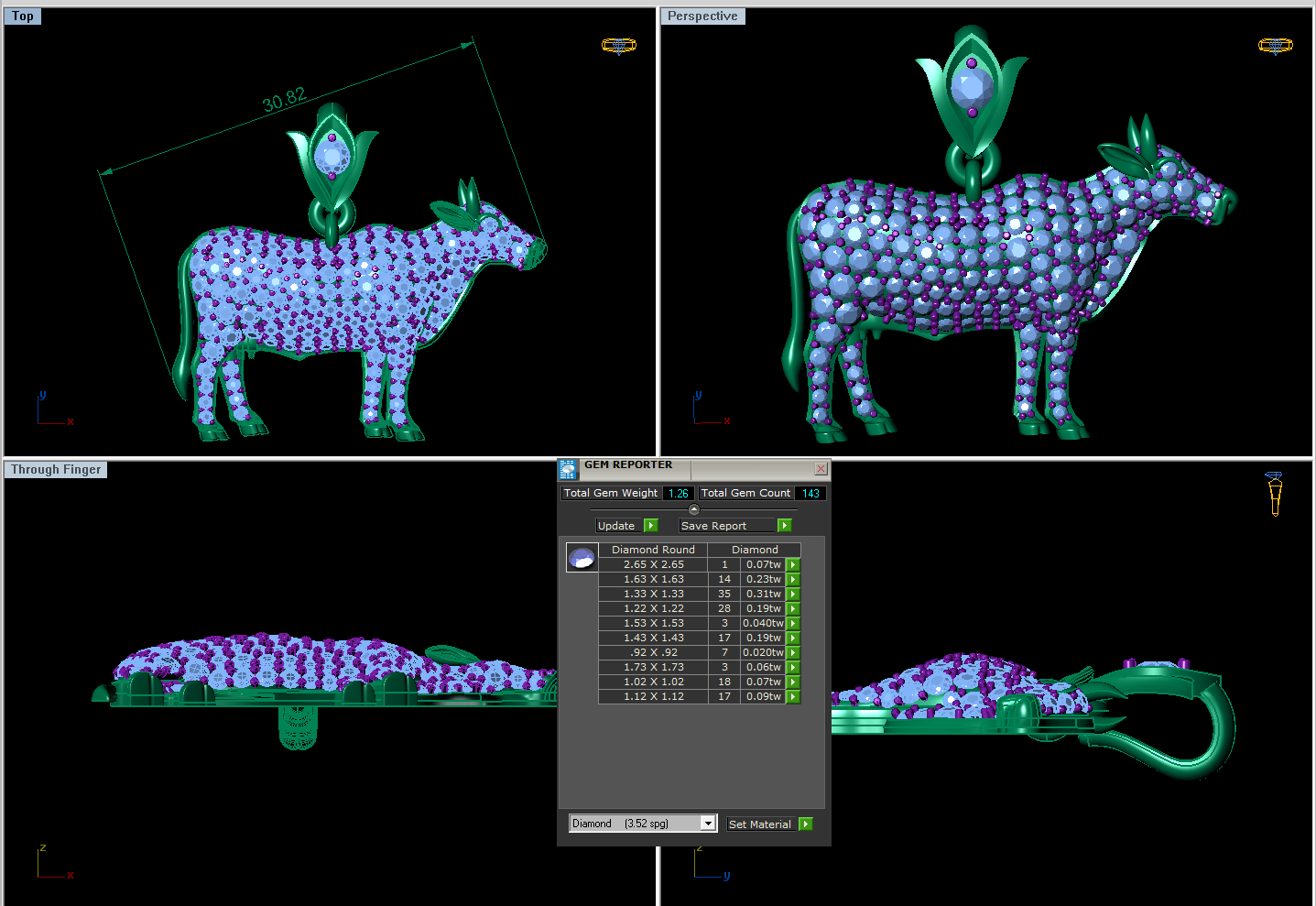
Task: Select the 1.12 X 1.12 size cell
Action: coord(653,697)
